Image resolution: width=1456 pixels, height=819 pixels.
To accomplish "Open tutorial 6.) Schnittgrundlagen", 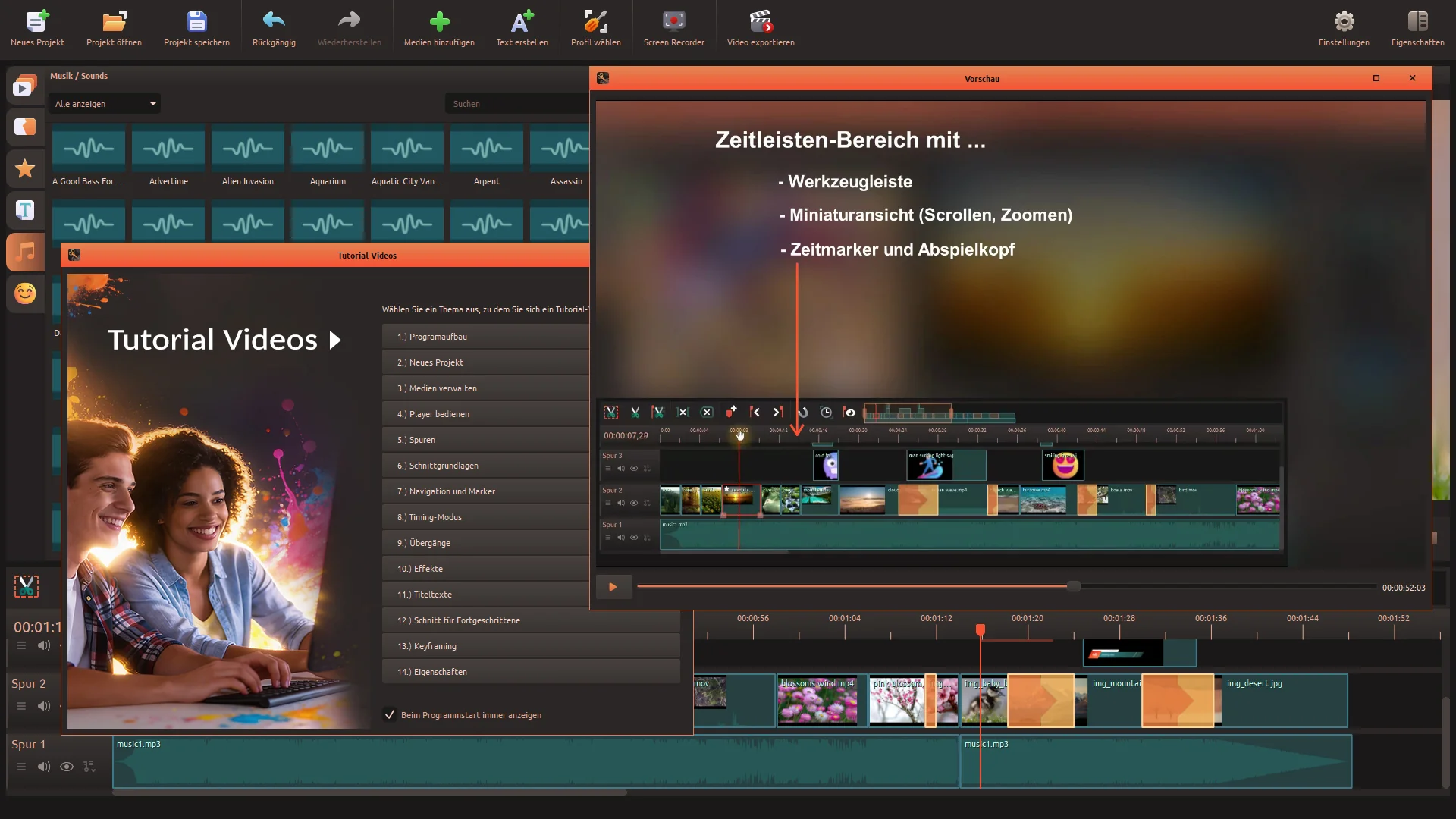I will [x=485, y=466].
